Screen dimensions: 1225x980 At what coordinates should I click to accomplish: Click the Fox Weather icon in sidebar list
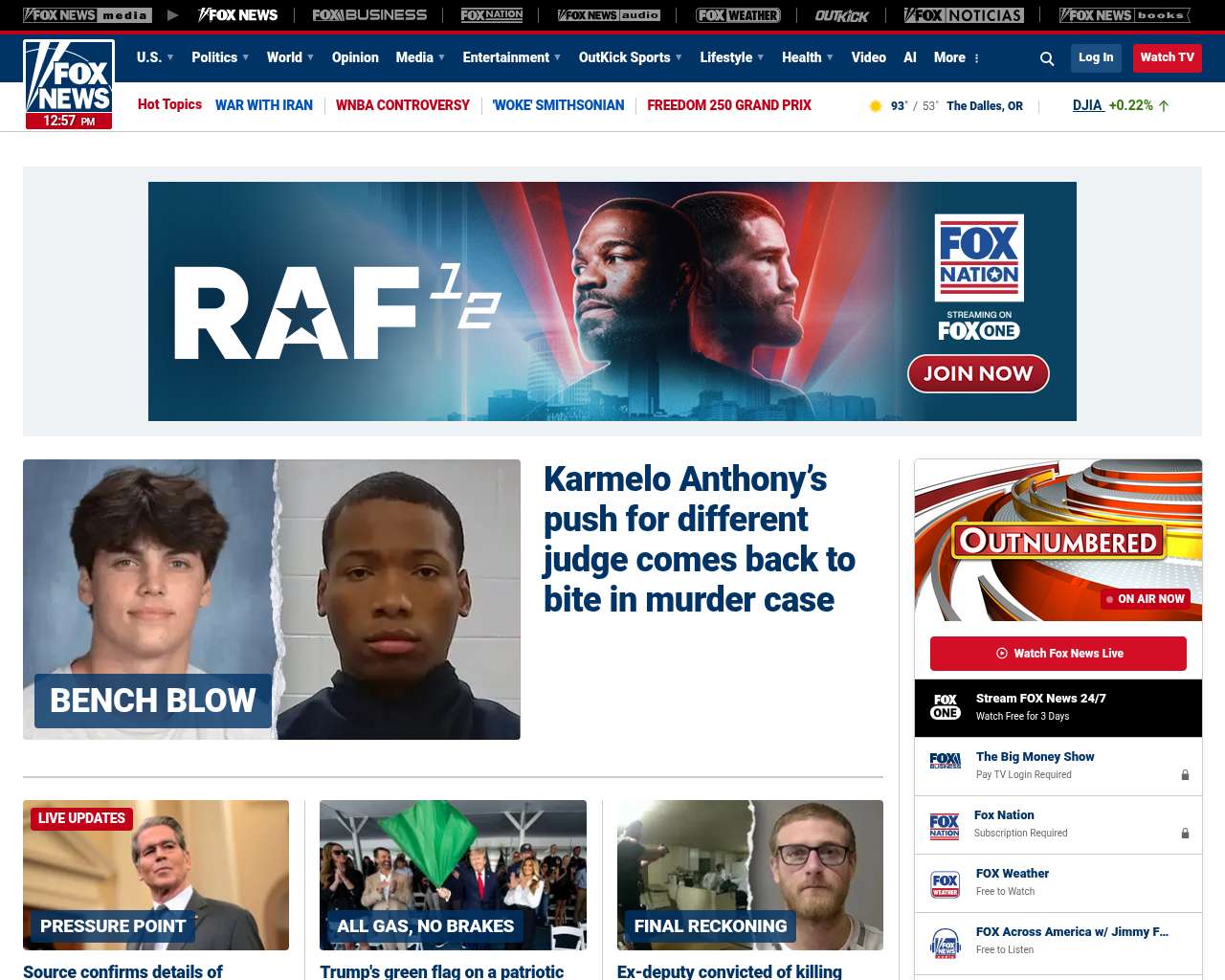(946, 884)
